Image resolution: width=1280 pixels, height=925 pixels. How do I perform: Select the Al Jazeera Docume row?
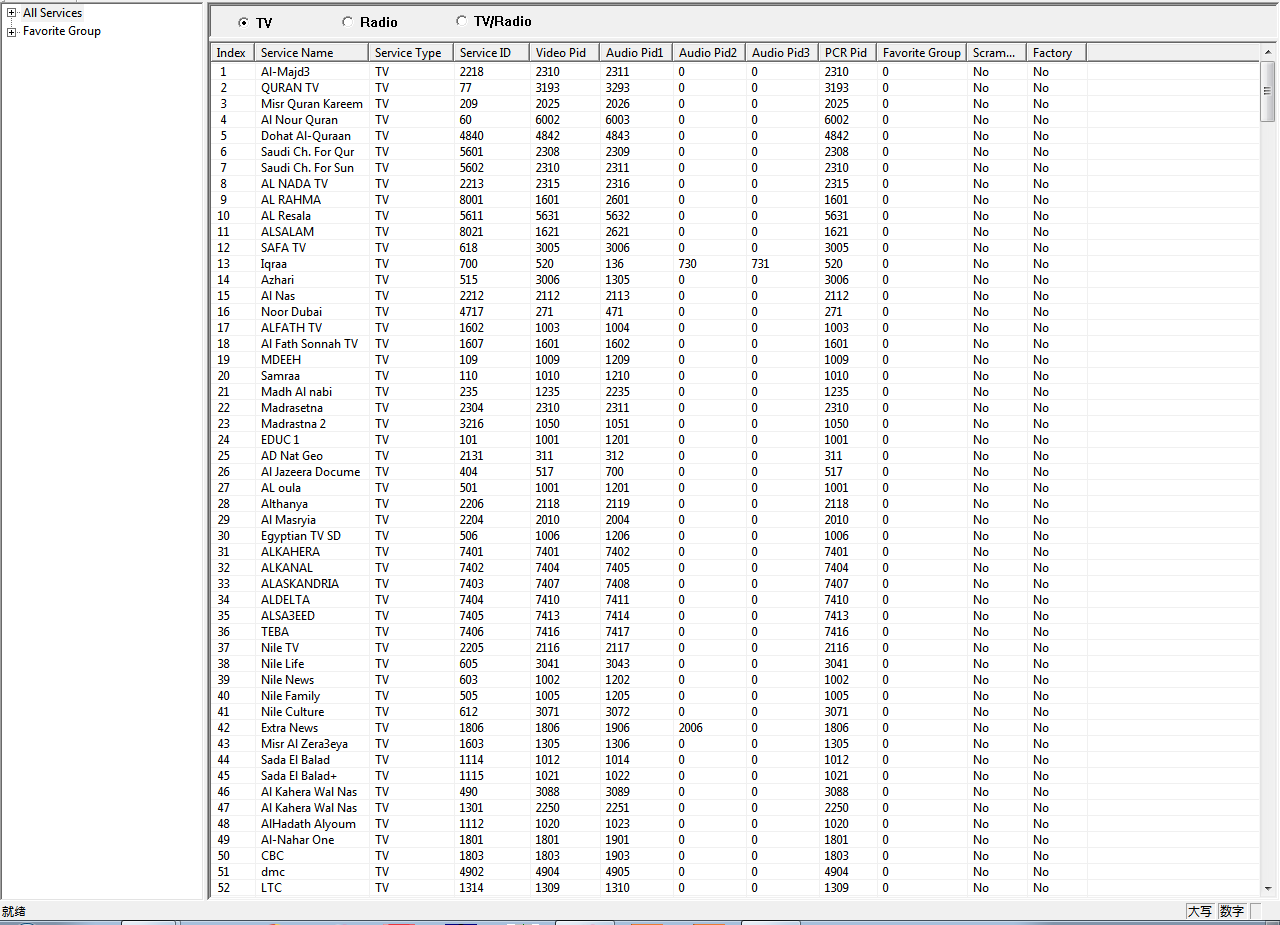click(x=649, y=472)
